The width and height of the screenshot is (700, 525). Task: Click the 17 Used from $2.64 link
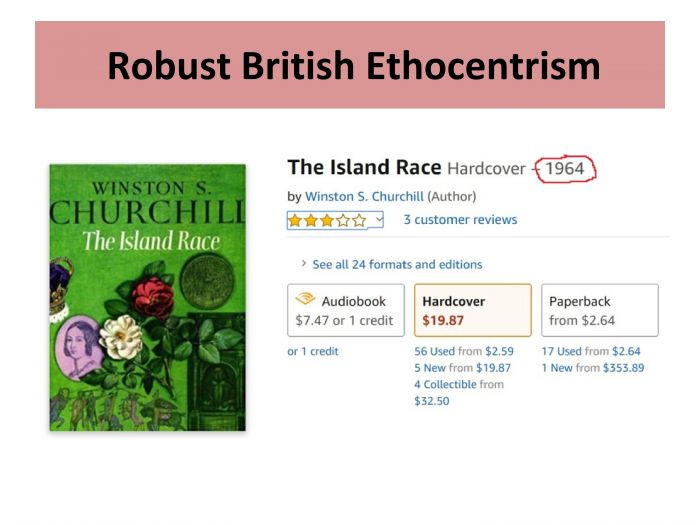[591, 351]
